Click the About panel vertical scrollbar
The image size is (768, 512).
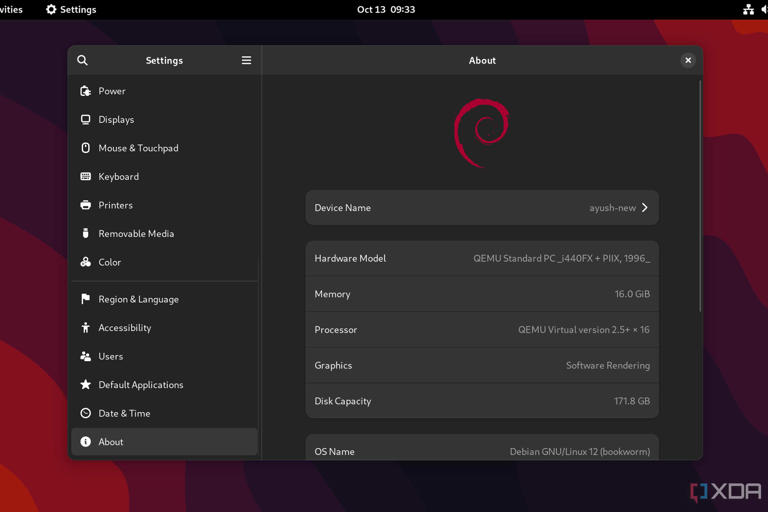(x=700, y=196)
